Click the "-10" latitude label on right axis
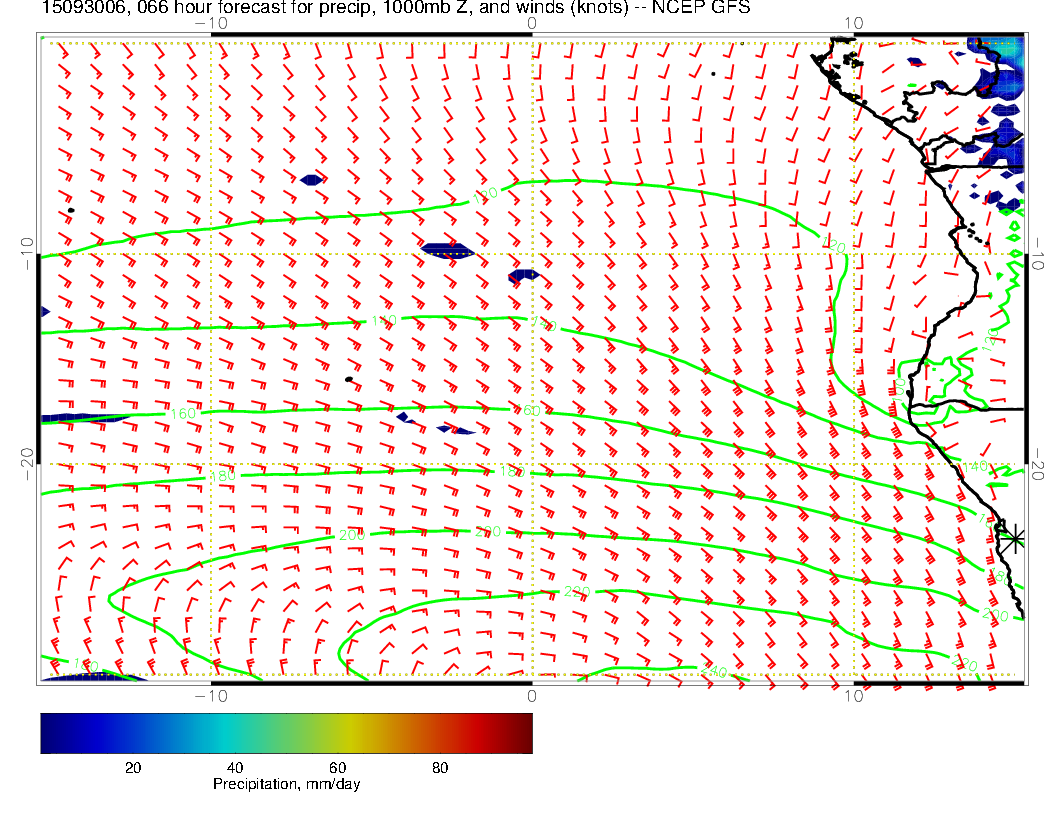1056x816 pixels. [1037, 253]
